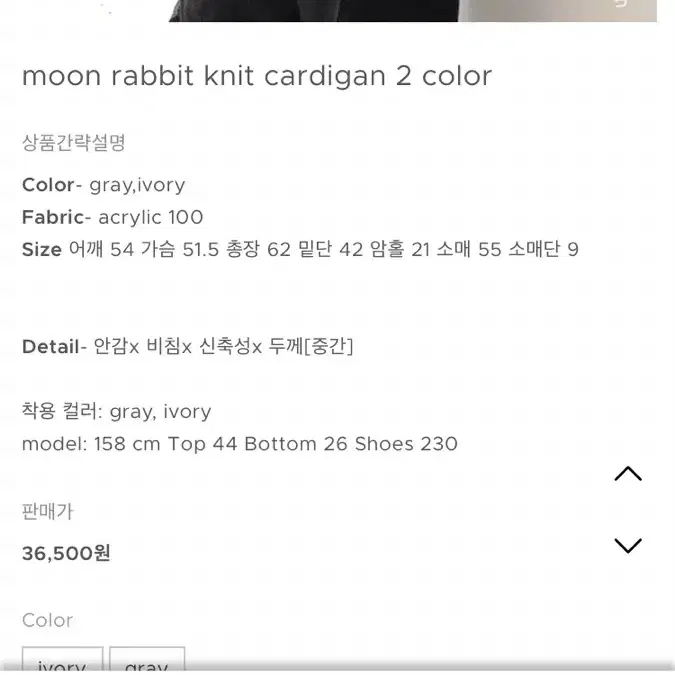Click the 36,500원 price value
The height and width of the screenshot is (675, 675).
coord(66,553)
